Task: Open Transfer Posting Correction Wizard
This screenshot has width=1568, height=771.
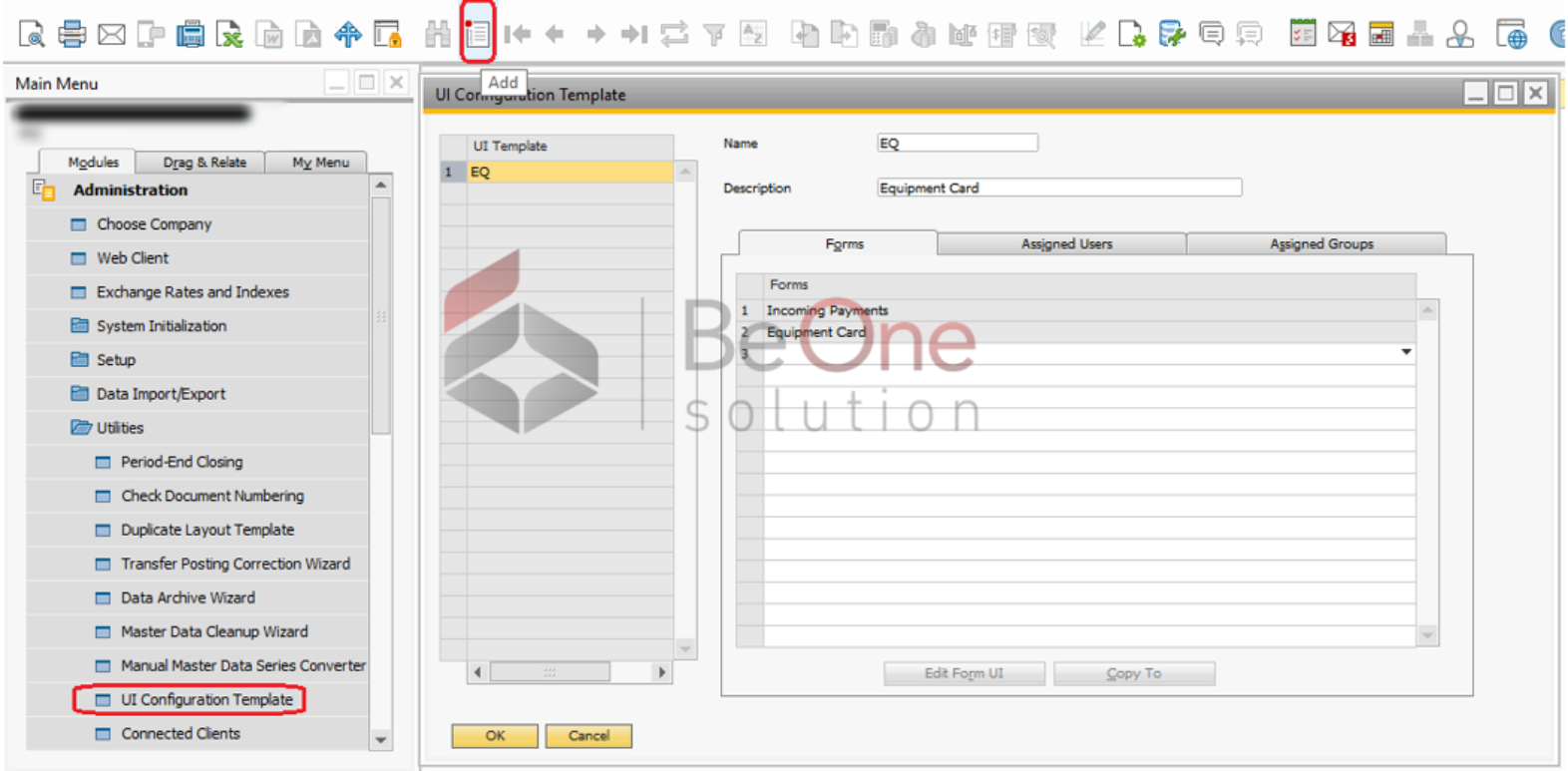Action: click(235, 564)
